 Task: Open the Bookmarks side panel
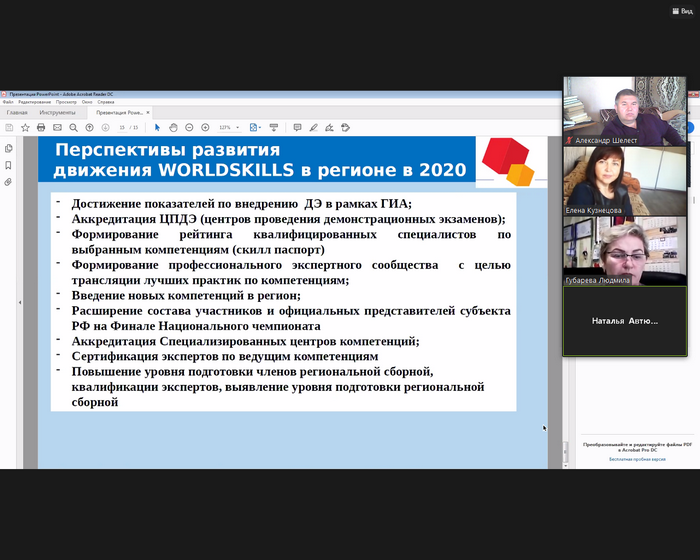(9, 165)
